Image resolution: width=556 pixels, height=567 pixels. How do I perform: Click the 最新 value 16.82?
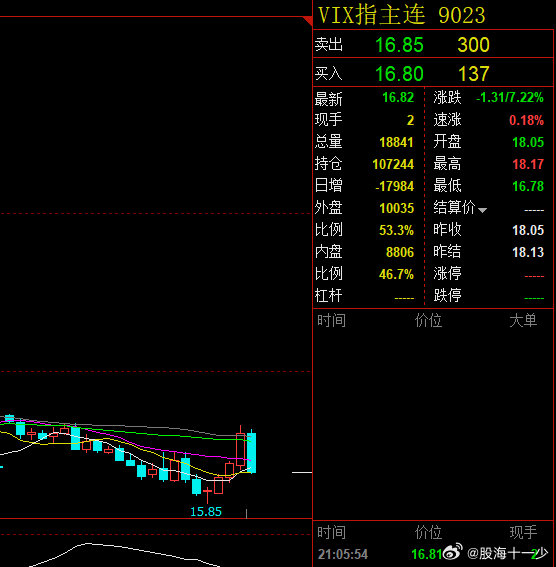pyautogui.click(x=398, y=97)
